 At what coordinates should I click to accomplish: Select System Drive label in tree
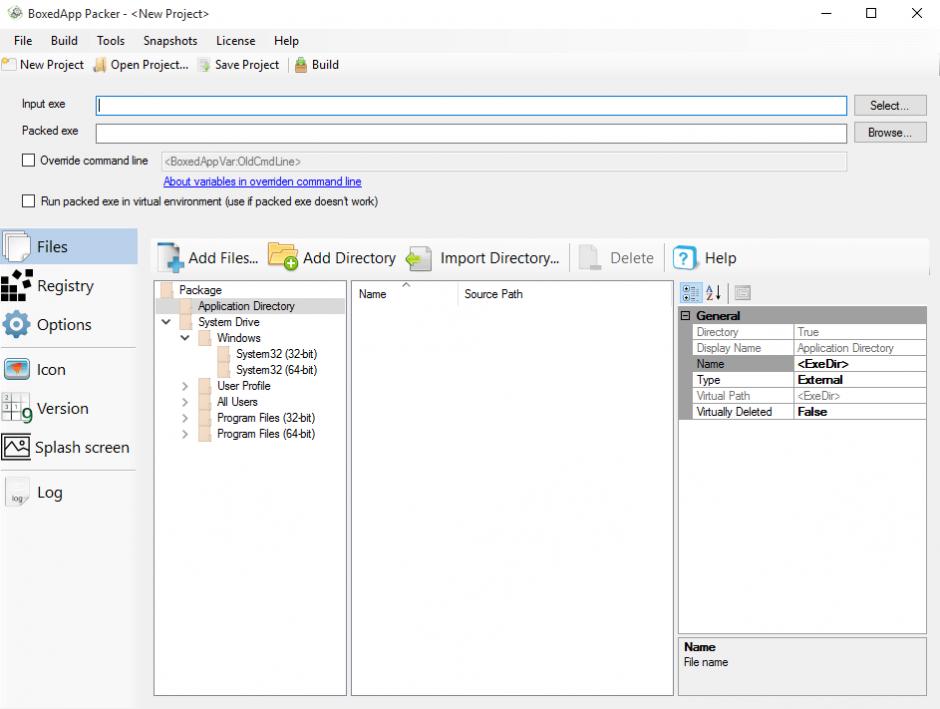229,322
